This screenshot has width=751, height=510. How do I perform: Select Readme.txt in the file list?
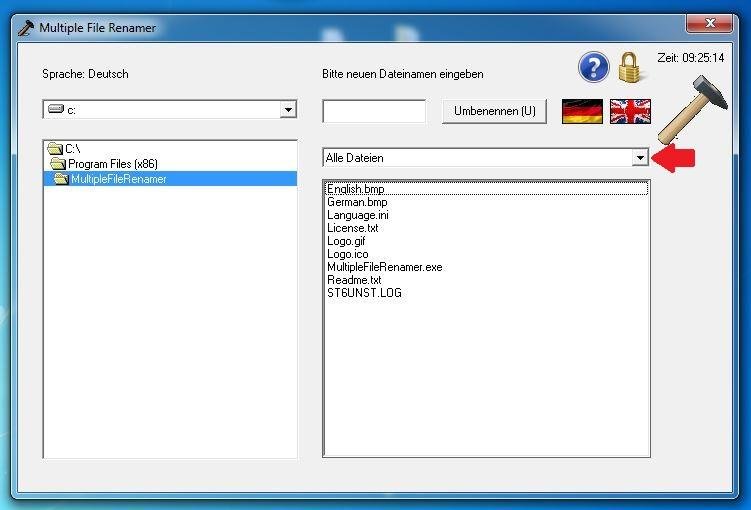tap(487, 280)
